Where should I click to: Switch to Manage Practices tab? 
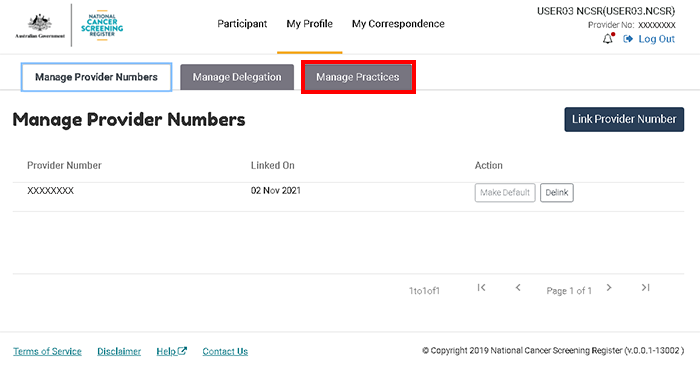click(358, 77)
